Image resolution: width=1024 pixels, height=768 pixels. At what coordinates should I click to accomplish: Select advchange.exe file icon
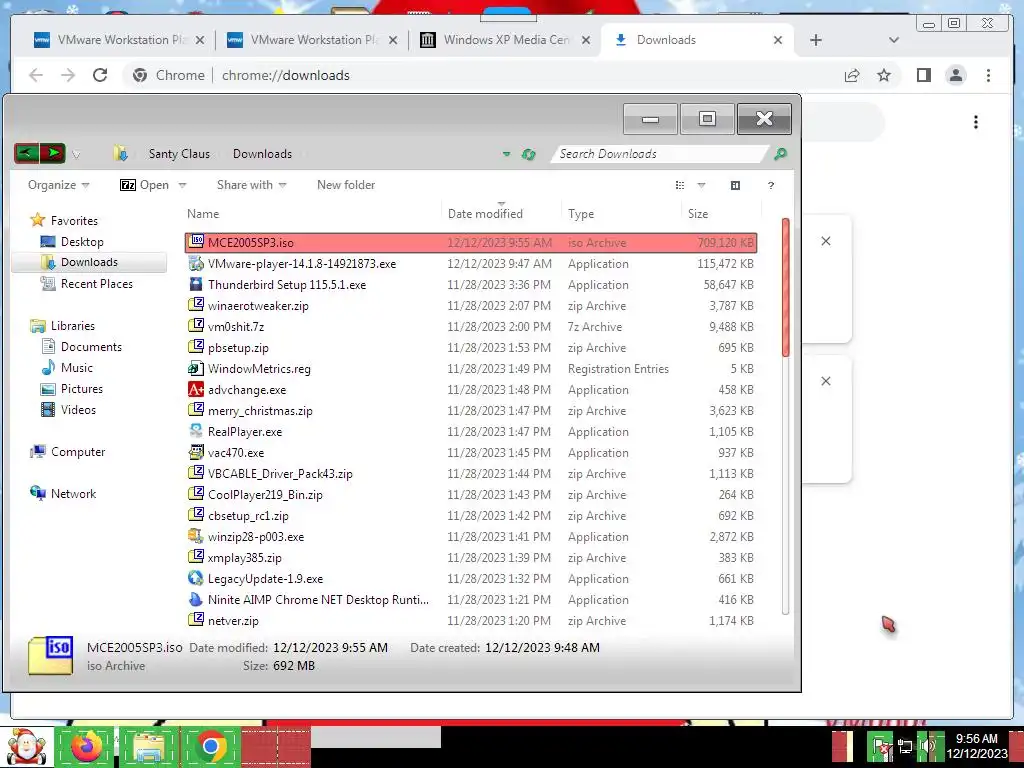[x=196, y=389]
